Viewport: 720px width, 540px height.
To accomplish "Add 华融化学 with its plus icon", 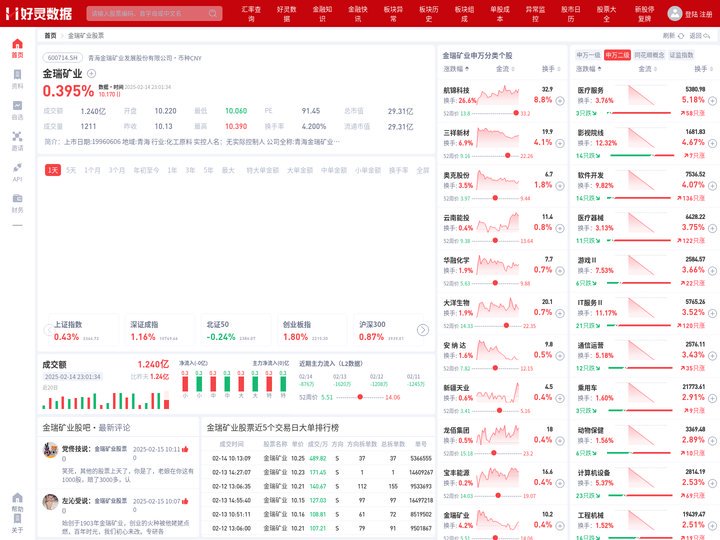I will click(x=560, y=270).
